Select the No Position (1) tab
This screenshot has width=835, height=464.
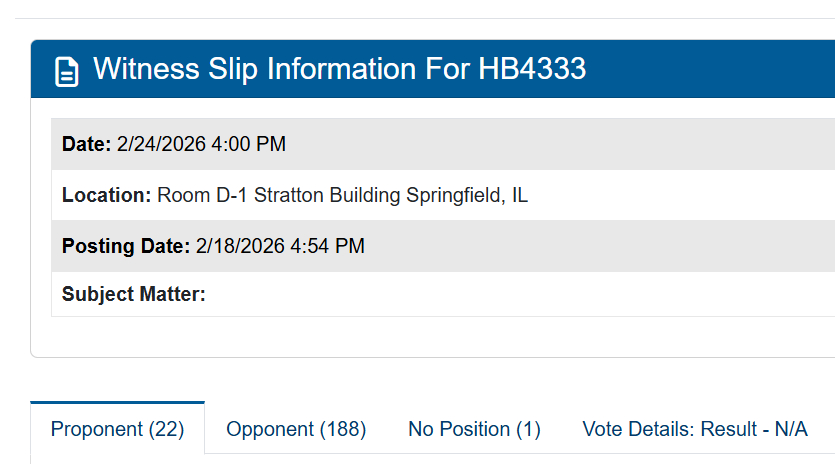coord(474,430)
